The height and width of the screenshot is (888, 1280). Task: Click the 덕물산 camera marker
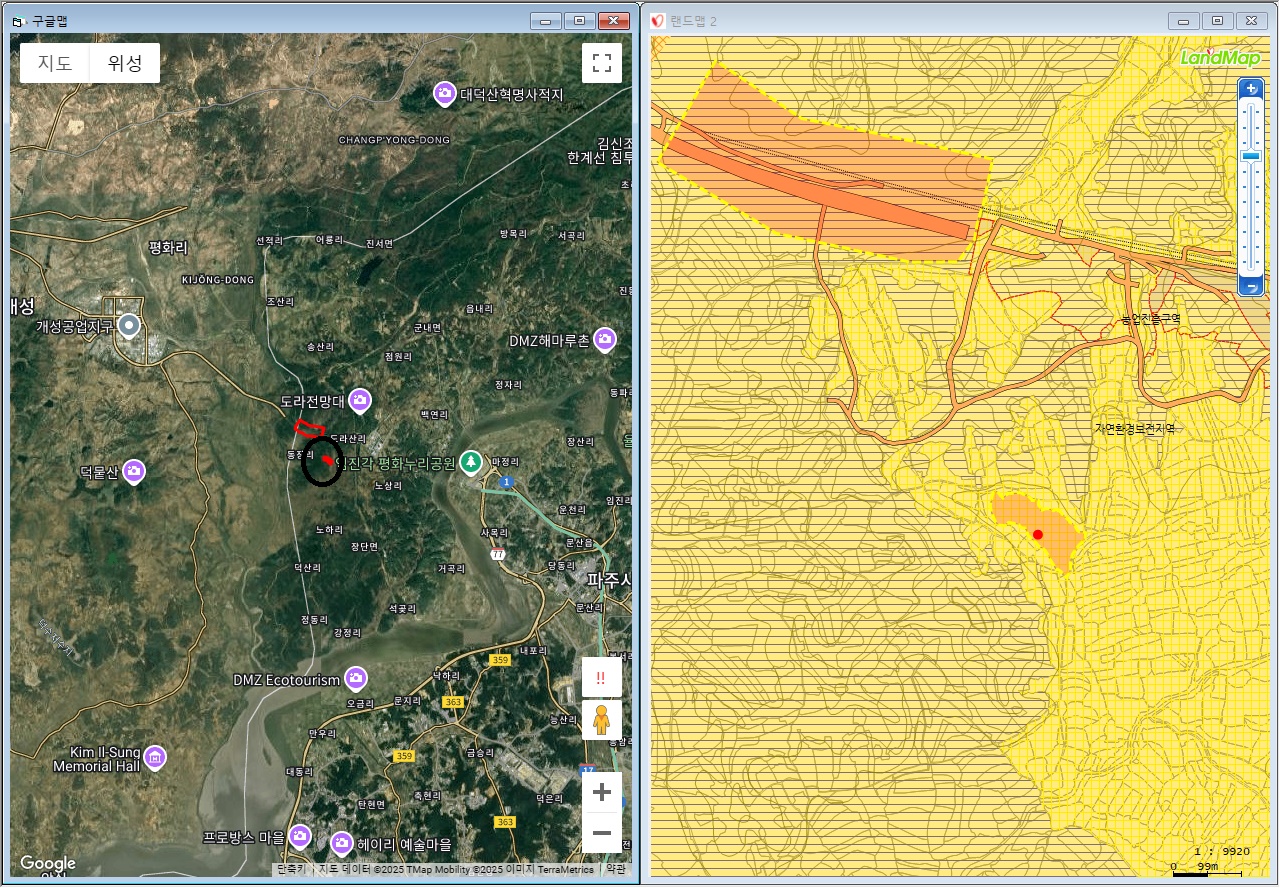pyautogui.click(x=134, y=471)
